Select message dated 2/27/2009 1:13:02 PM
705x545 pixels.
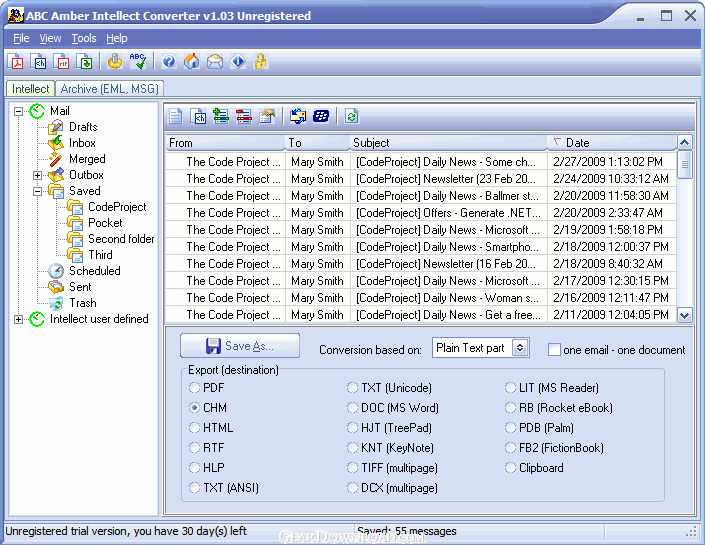pyautogui.click(x=421, y=161)
